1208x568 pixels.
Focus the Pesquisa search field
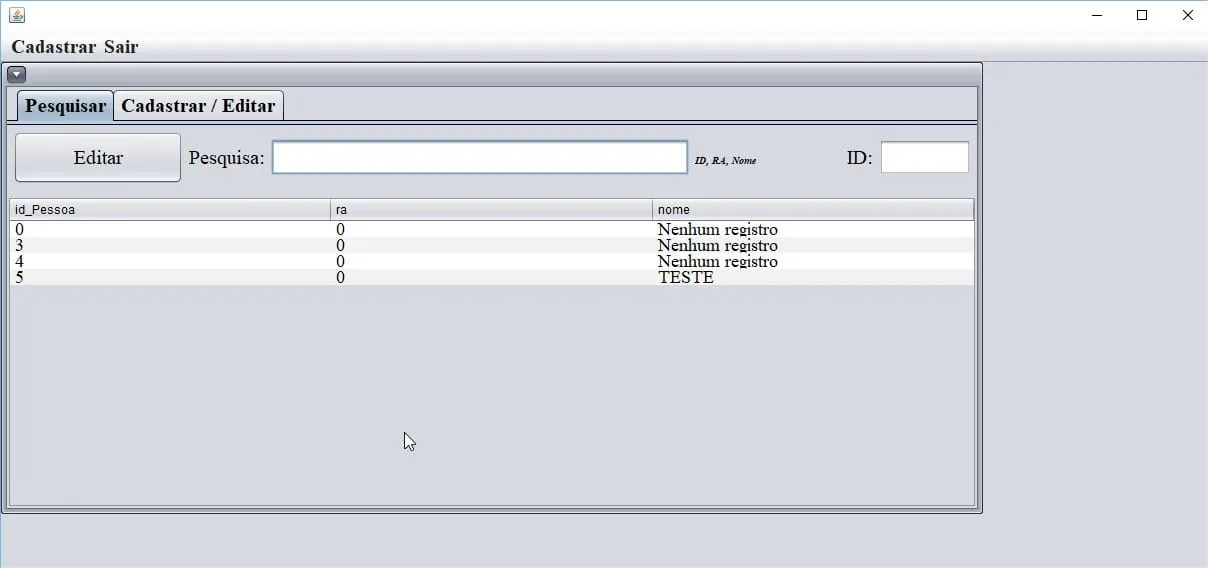point(480,157)
